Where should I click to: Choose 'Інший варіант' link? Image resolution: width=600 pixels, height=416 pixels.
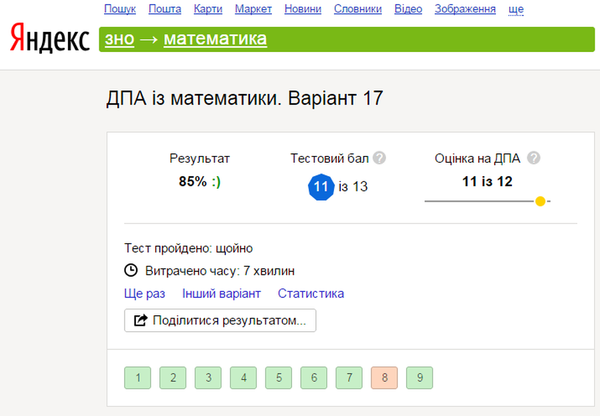click(221, 294)
